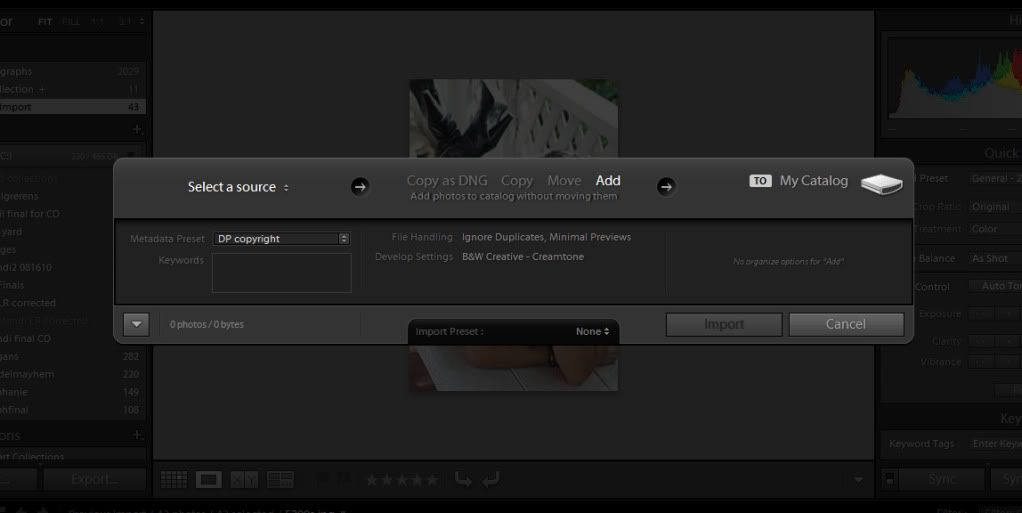This screenshot has width=1022, height=513.
Task: Select the folder row with count 220
Action: pos(72,374)
